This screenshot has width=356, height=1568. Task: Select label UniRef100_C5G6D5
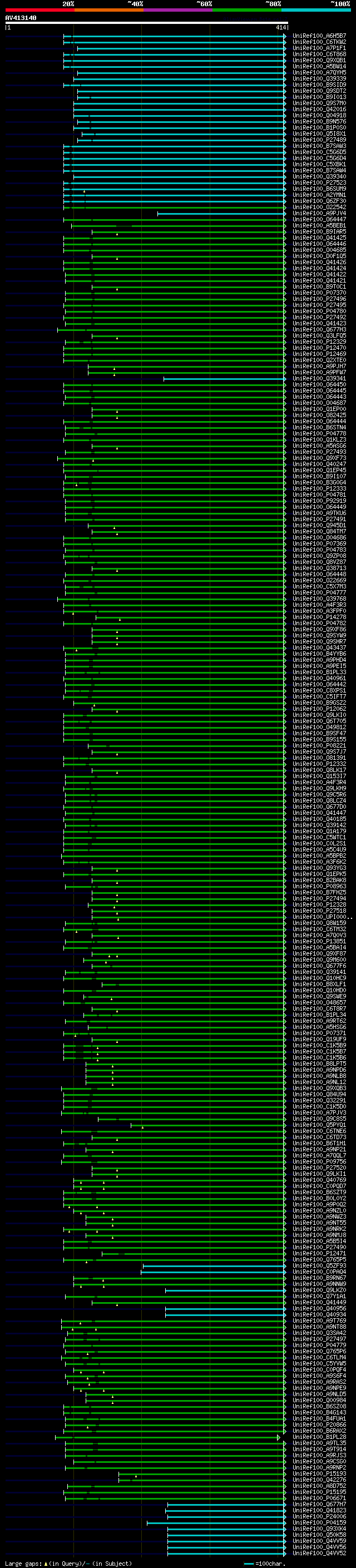click(x=319, y=152)
